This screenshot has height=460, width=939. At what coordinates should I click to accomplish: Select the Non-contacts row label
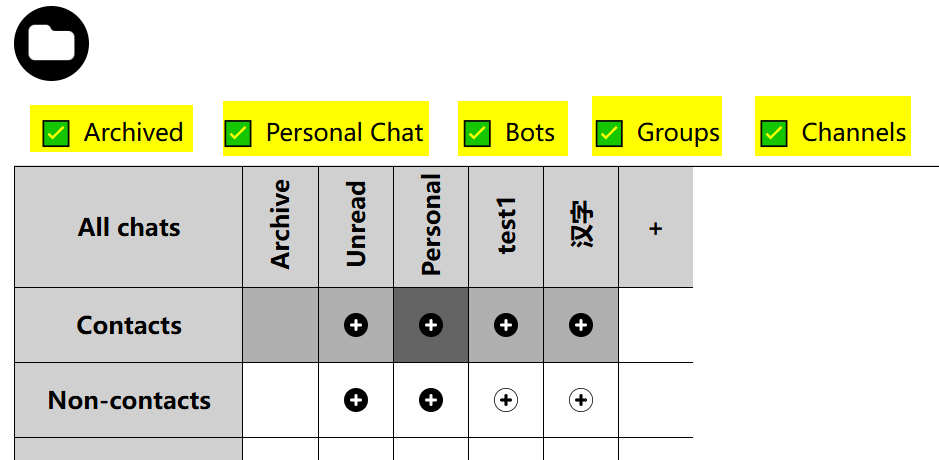click(x=129, y=400)
